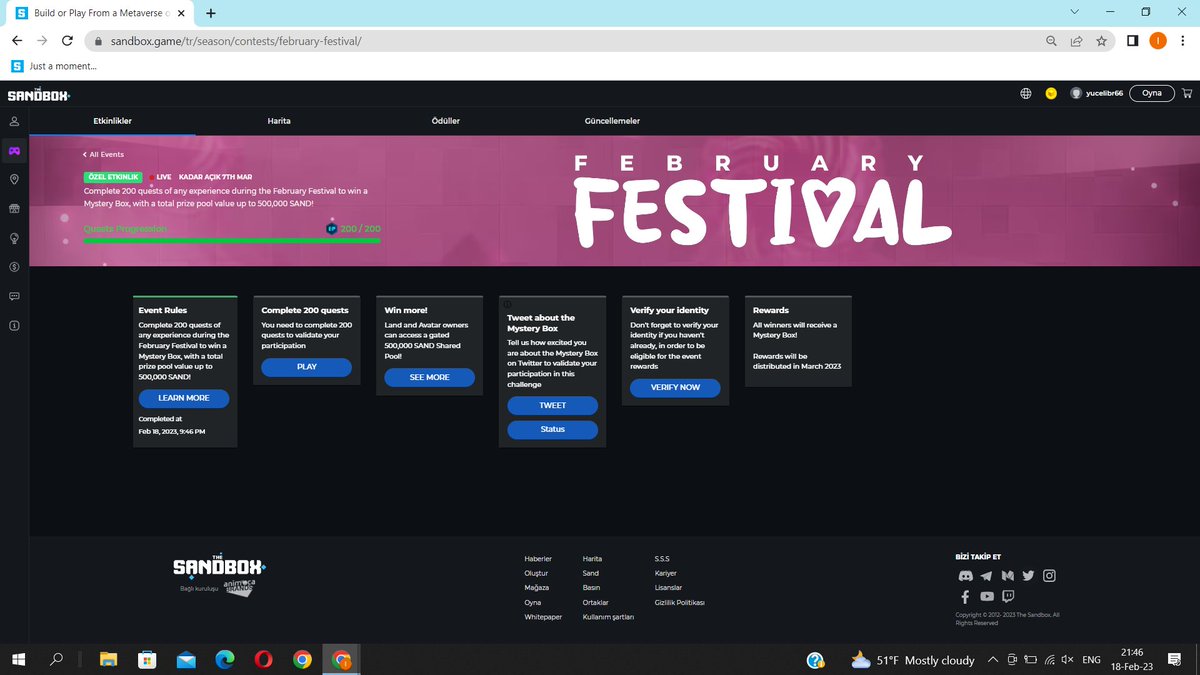Open Microsoft Edge from the taskbar
Viewport: 1200px width, 675px height.
(x=225, y=660)
